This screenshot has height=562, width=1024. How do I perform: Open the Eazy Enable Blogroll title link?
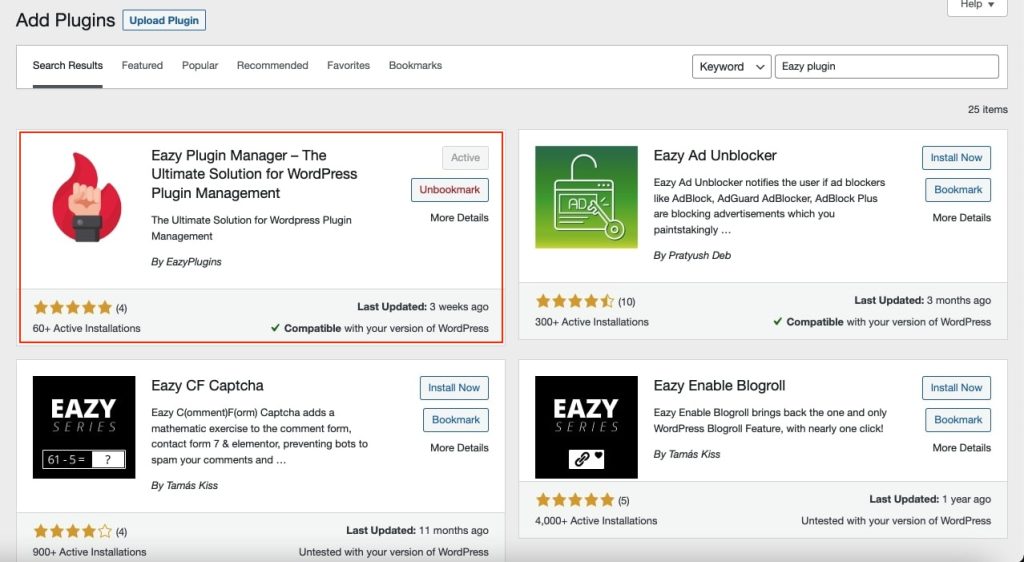719,386
